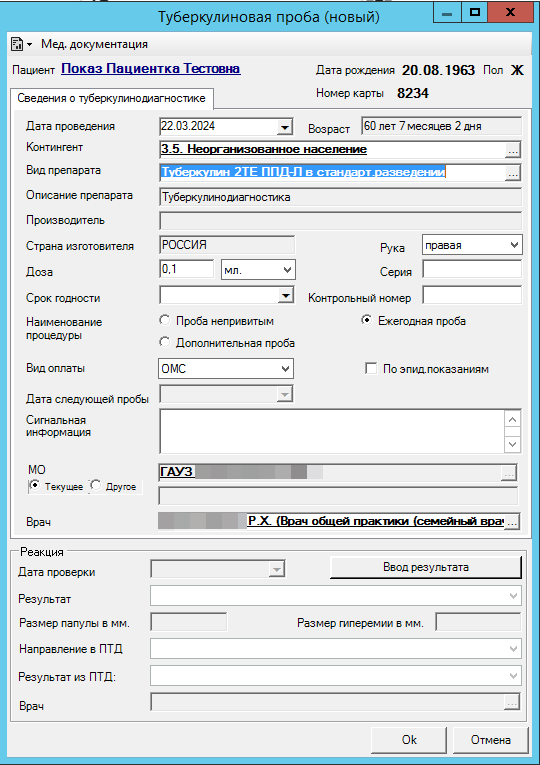Viewport: 540px width, 765px height.
Task: Select the Проба непривитым radio button
Action: pyautogui.click(x=165, y=321)
